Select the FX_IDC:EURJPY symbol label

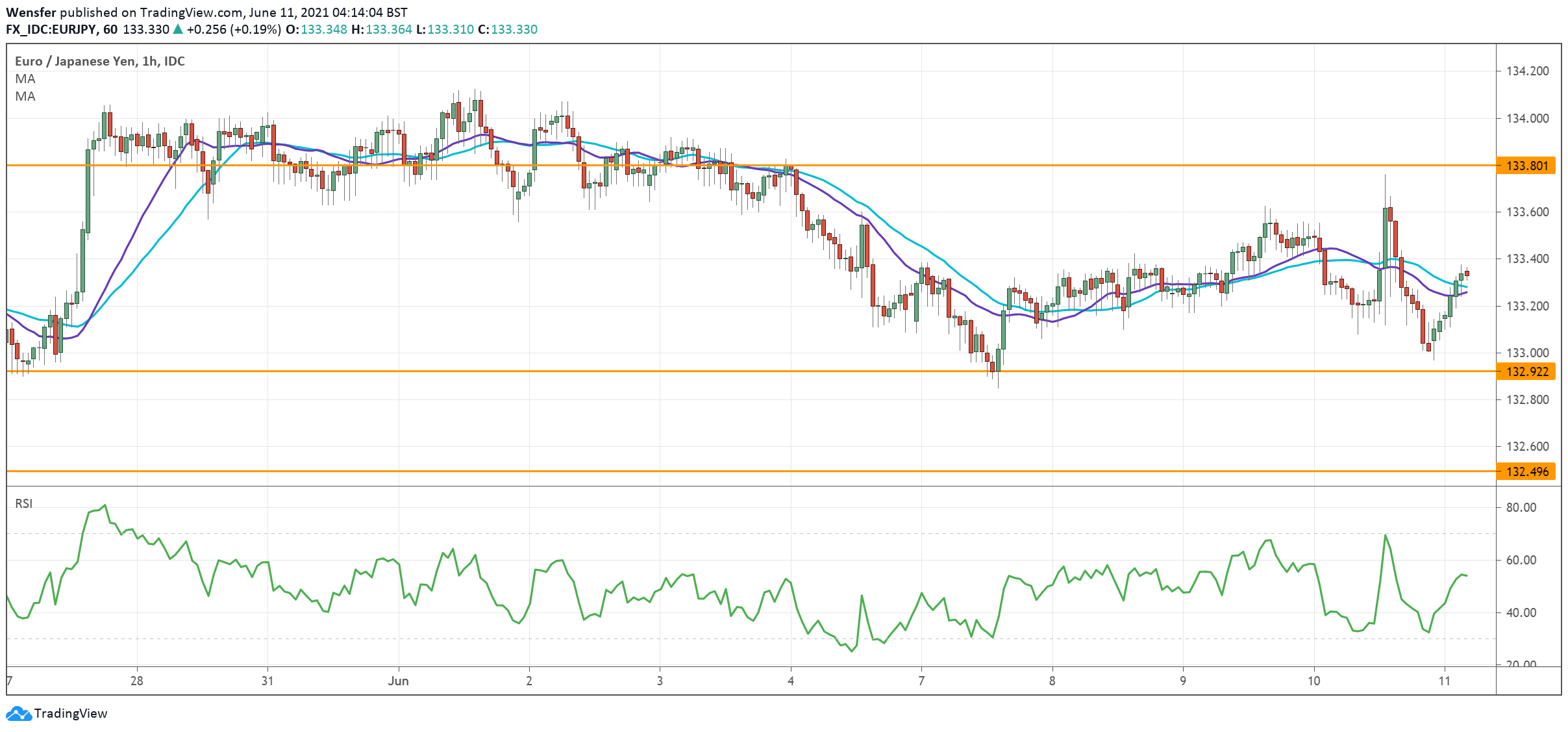[51, 29]
